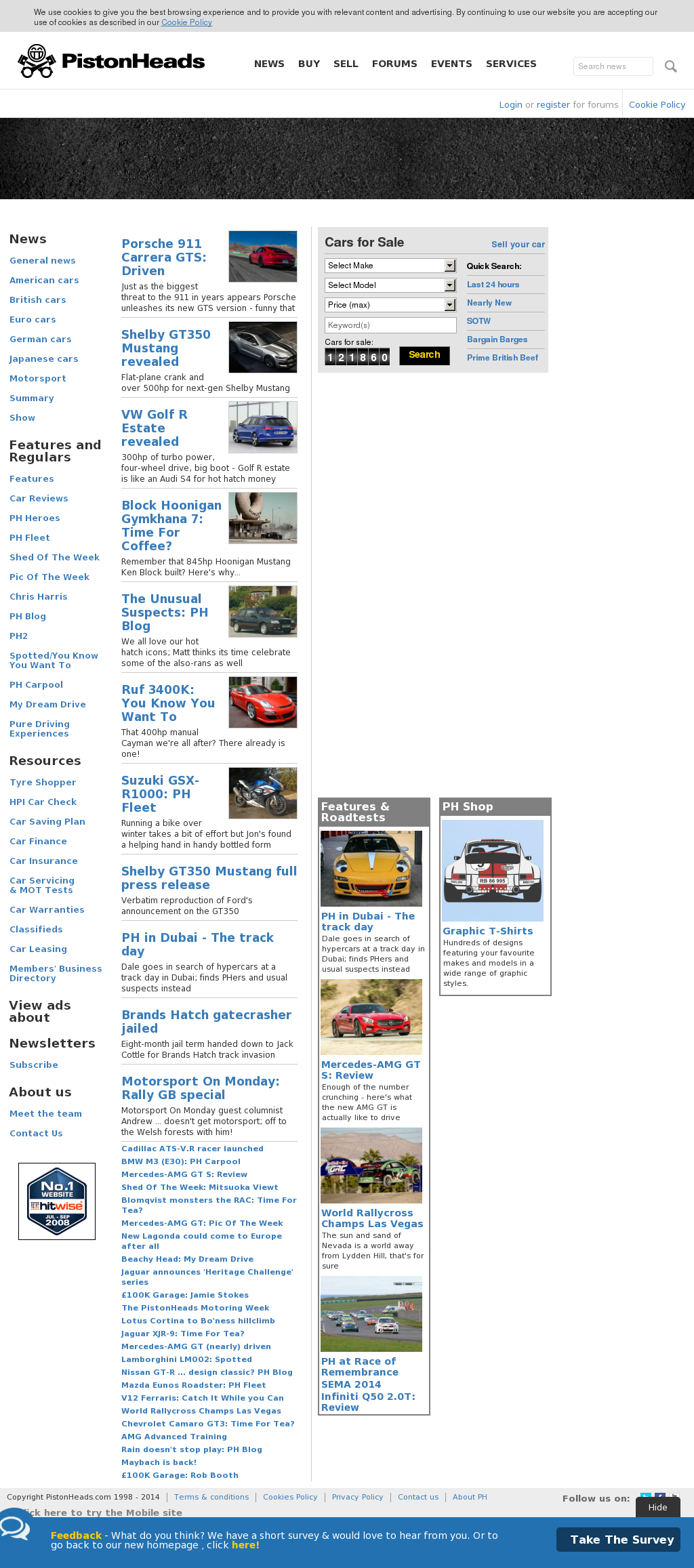Open Prime British Beef link
The height and width of the screenshot is (1568, 694).
point(502,358)
